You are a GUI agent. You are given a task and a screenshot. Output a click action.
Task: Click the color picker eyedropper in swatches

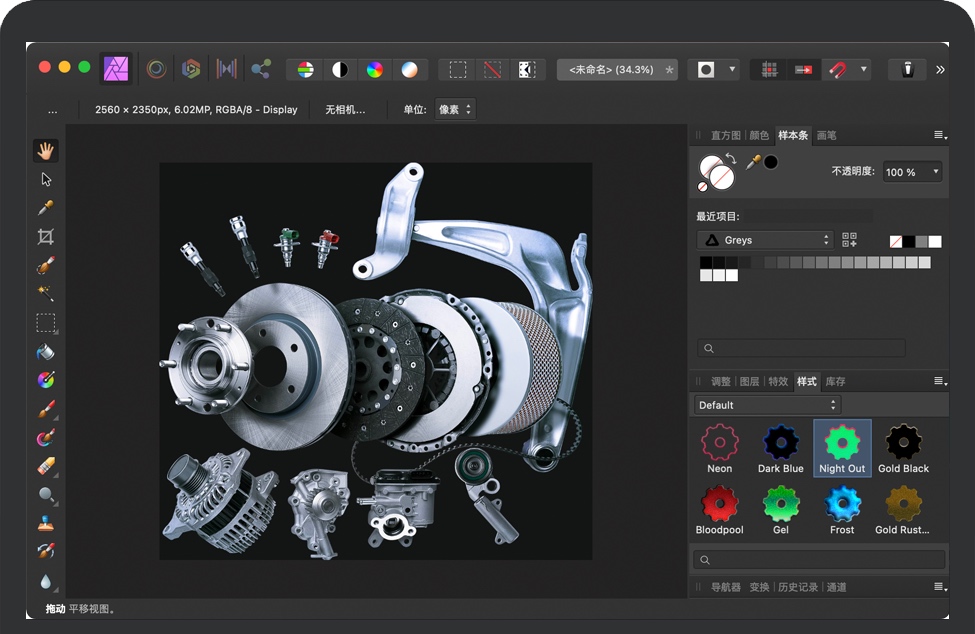pos(753,162)
